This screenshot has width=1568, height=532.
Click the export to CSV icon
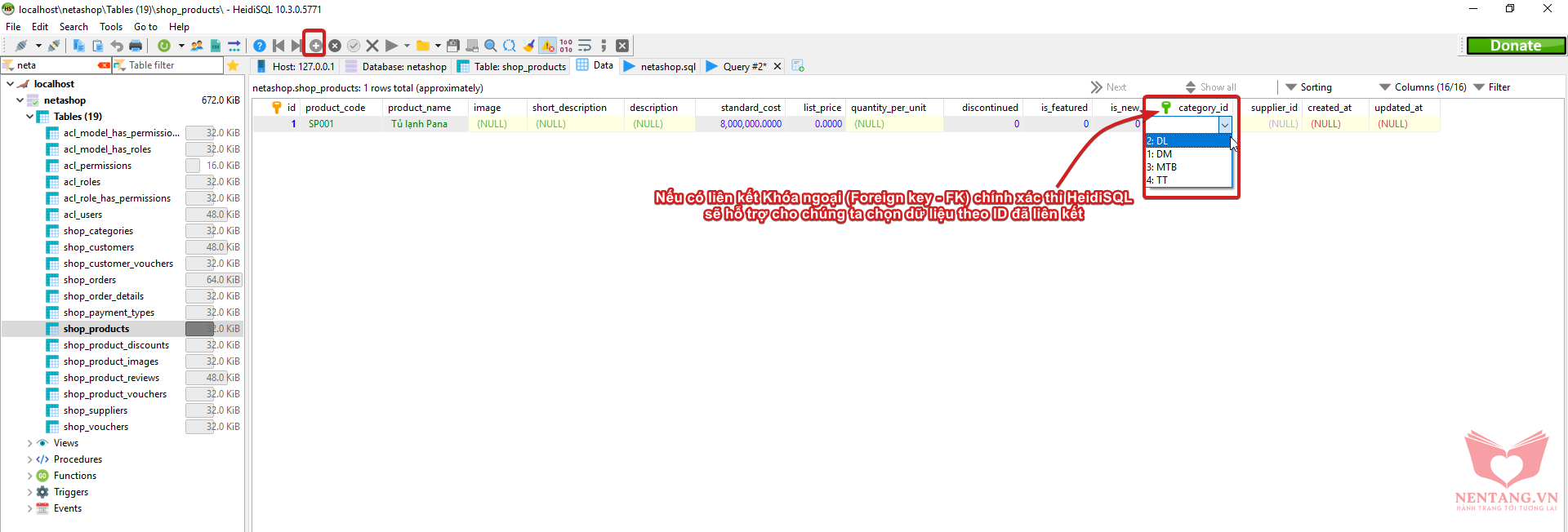[x=216, y=46]
